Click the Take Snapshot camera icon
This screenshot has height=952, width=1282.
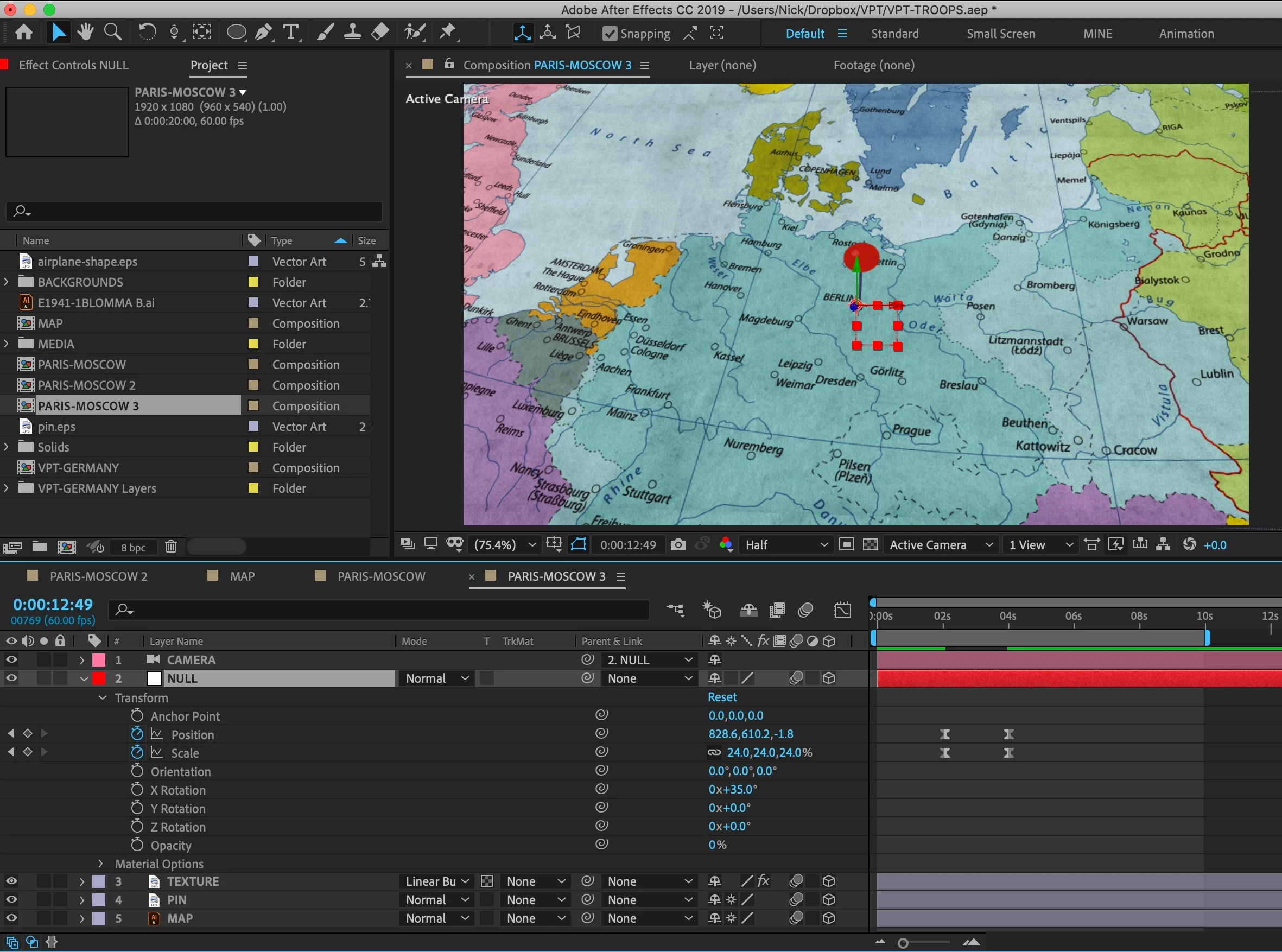tap(678, 544)
